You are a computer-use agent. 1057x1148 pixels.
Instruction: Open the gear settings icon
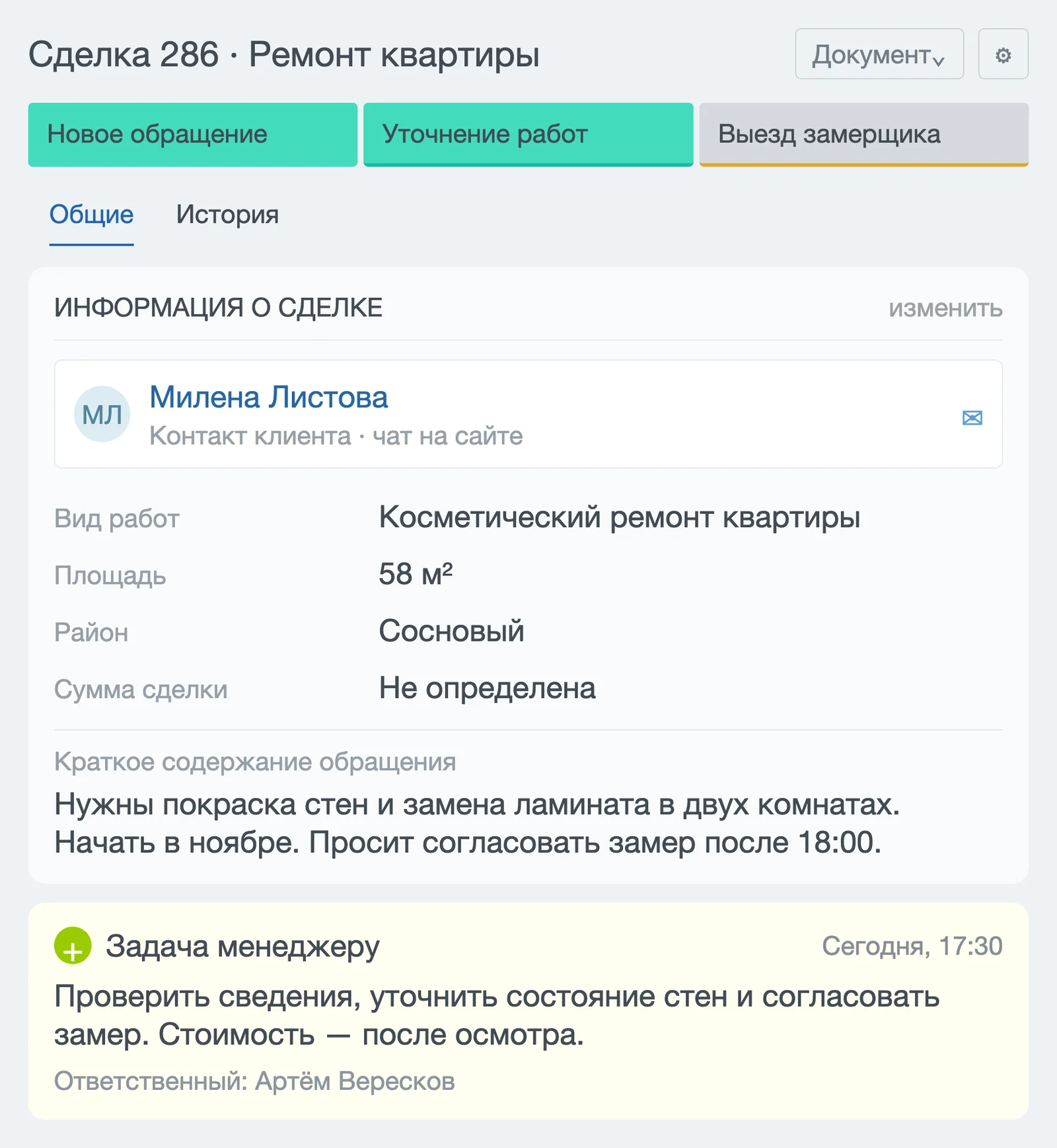coord(1003,54)
